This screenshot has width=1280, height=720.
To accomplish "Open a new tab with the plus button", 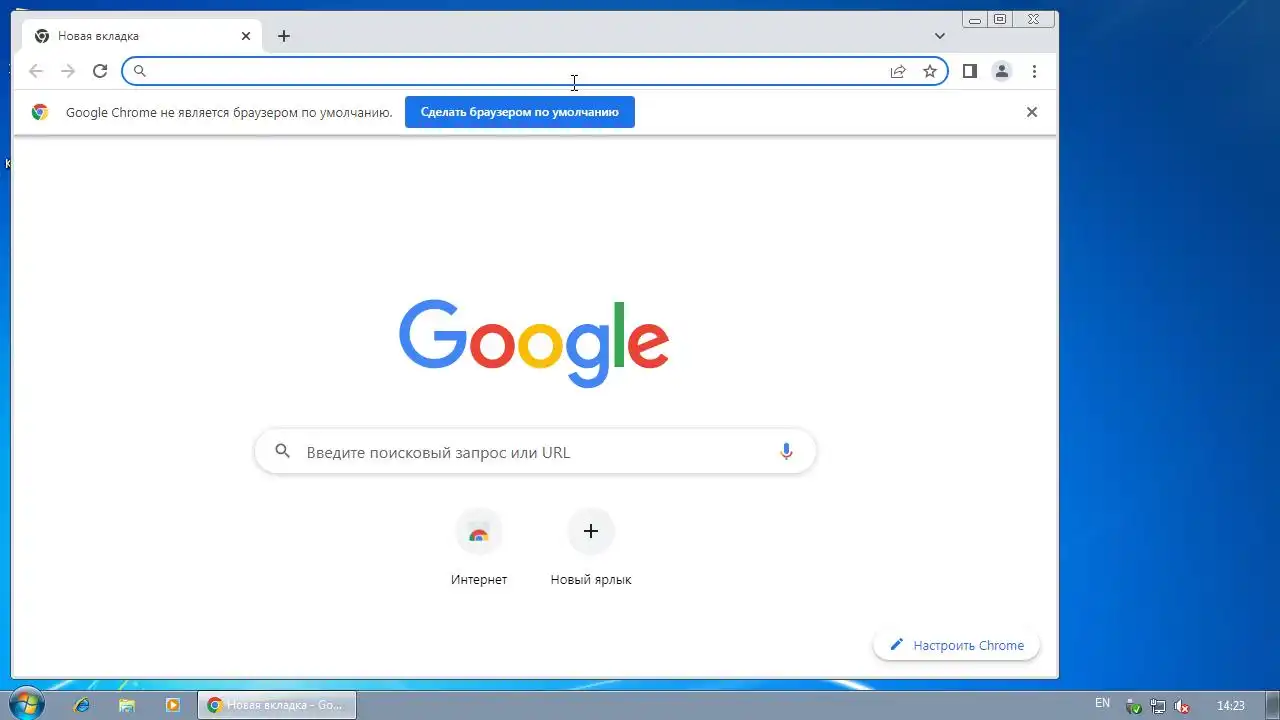I will pyautogui.click(x=284, y=36).
